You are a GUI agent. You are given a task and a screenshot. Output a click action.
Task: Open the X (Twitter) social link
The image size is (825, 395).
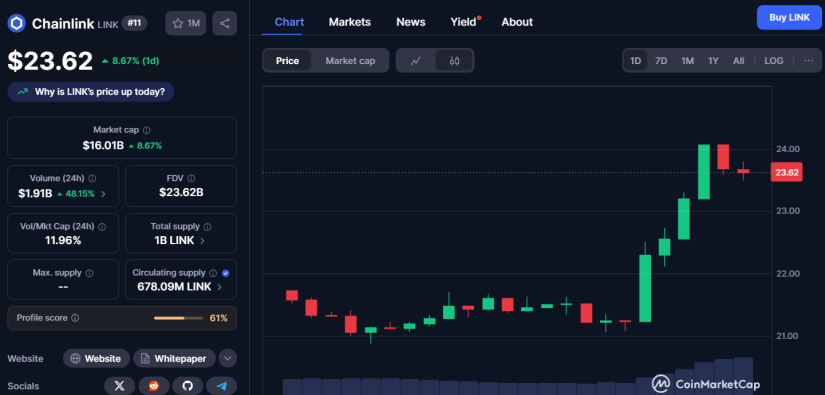click(x=119, y=386)
